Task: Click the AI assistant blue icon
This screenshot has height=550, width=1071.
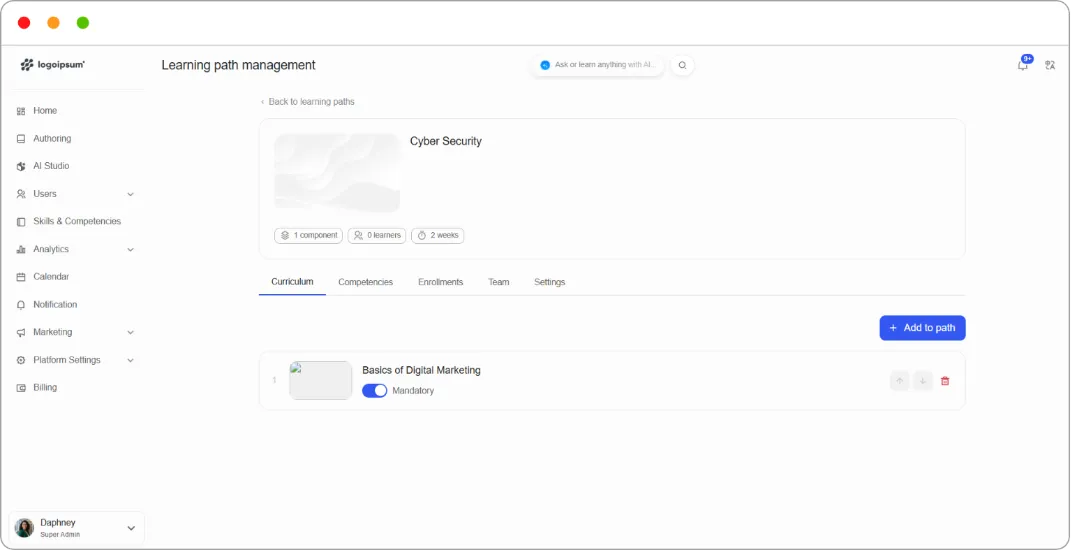Action: pos(545,65)
